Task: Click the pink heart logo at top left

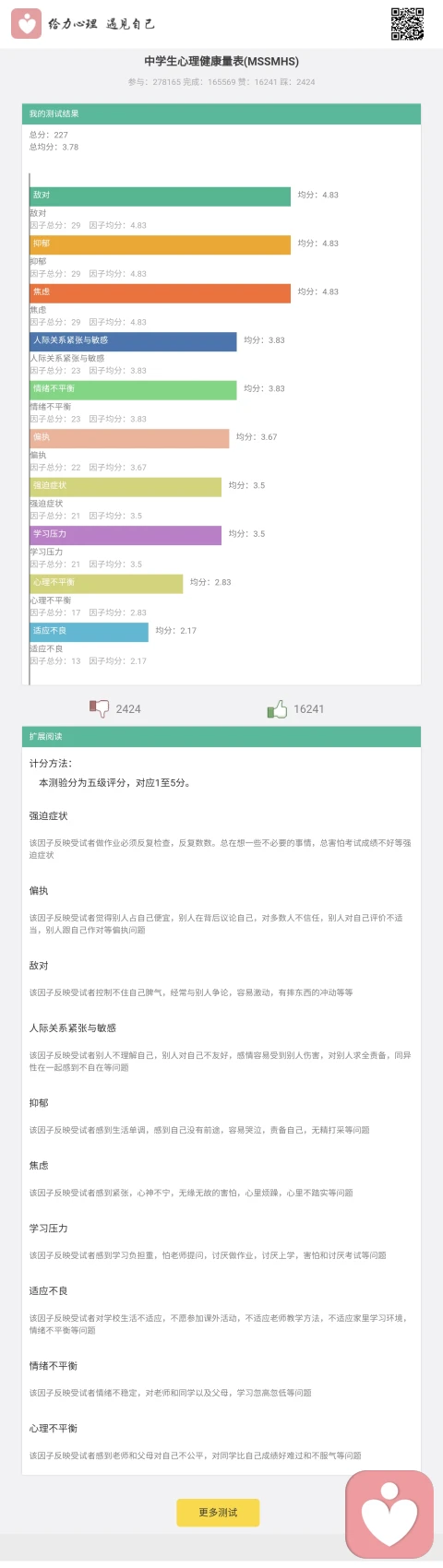Action: point(26,24)
